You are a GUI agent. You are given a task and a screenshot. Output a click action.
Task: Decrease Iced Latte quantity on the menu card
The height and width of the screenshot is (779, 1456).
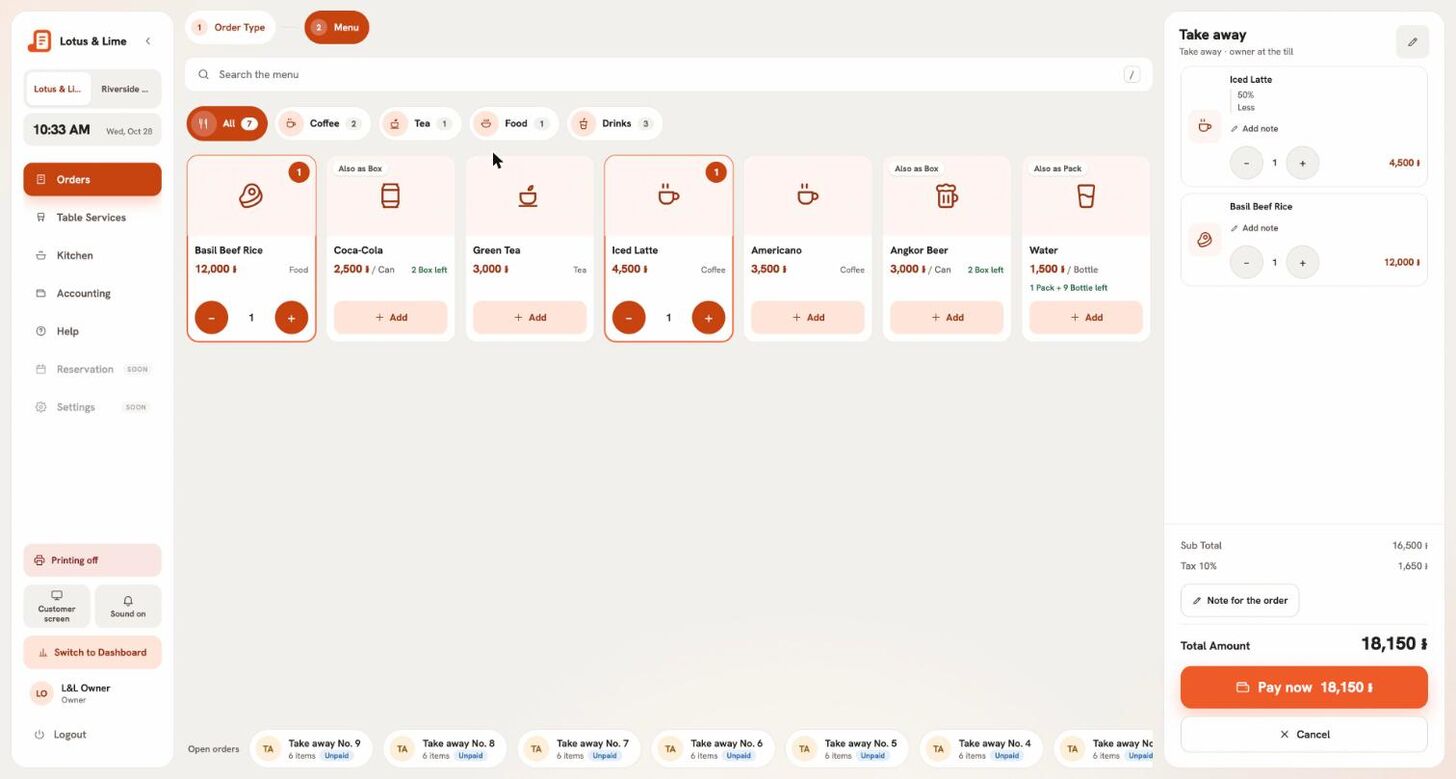pyautogui.click(x=629, y=317)
